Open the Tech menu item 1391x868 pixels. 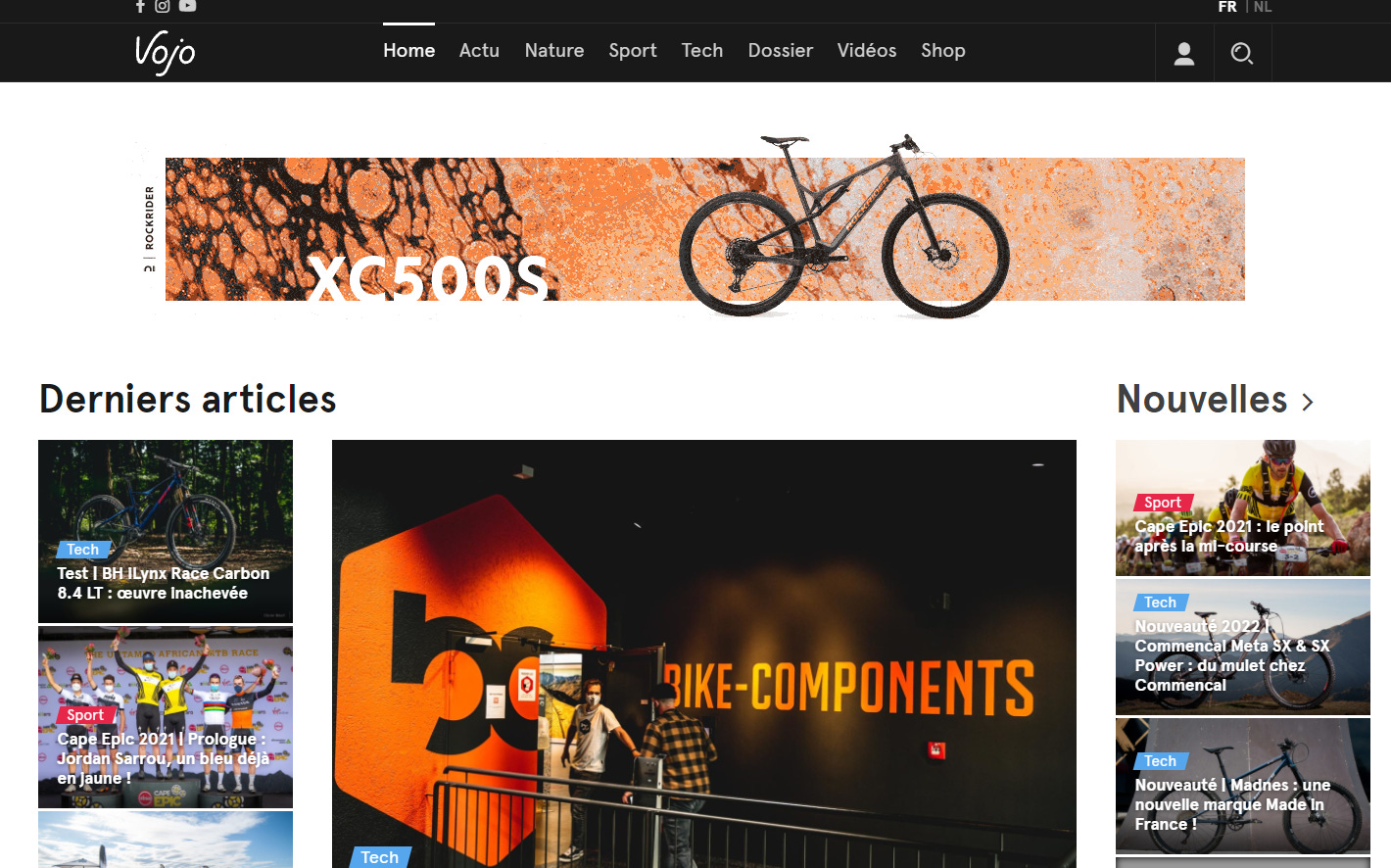(702, 51)
